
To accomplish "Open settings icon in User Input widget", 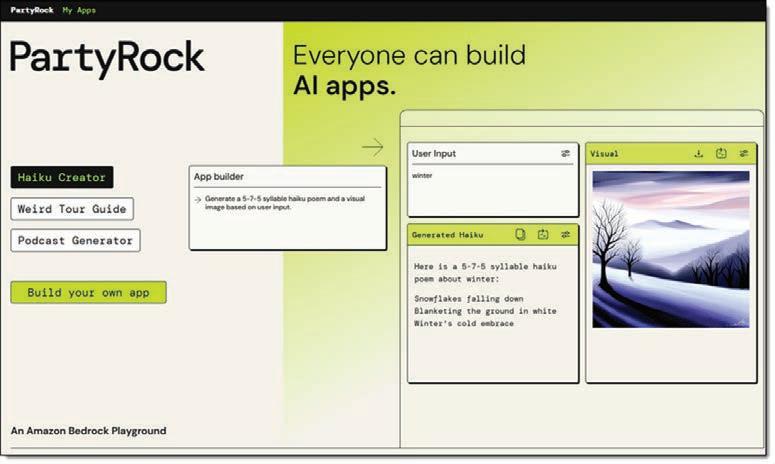I will coord(565,154).
